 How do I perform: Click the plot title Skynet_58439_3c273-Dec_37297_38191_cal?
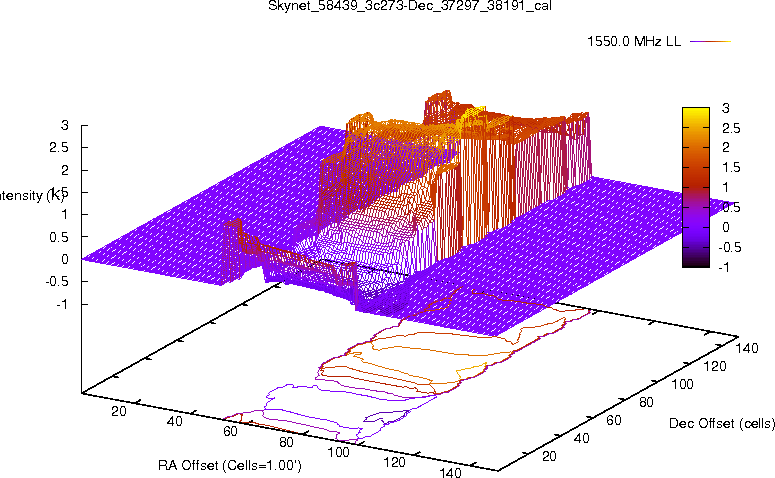pyautogui.click(x=410, y=6)
